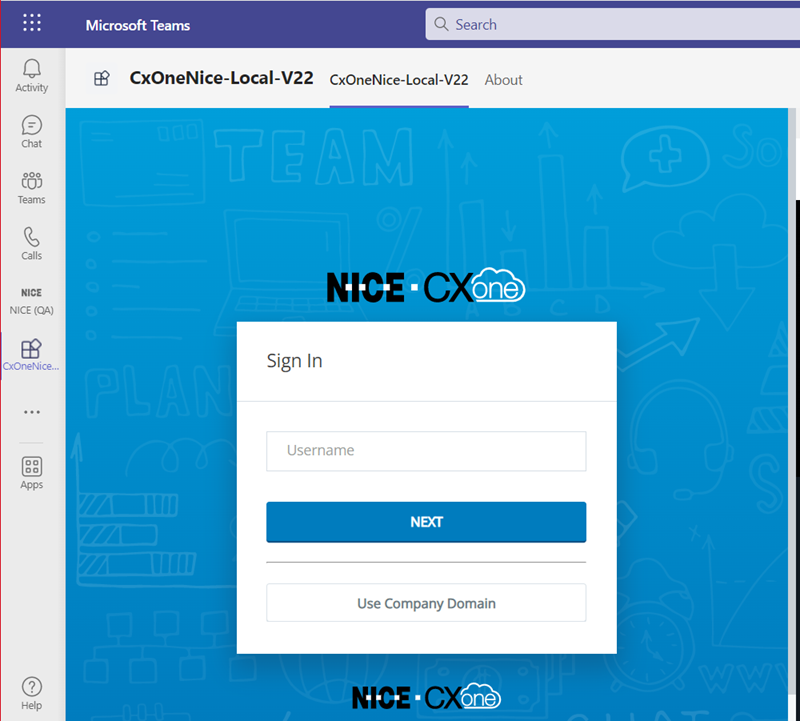Screen dimensions: 800x721
Task: Focus the Search box
Action: (613, 24)
